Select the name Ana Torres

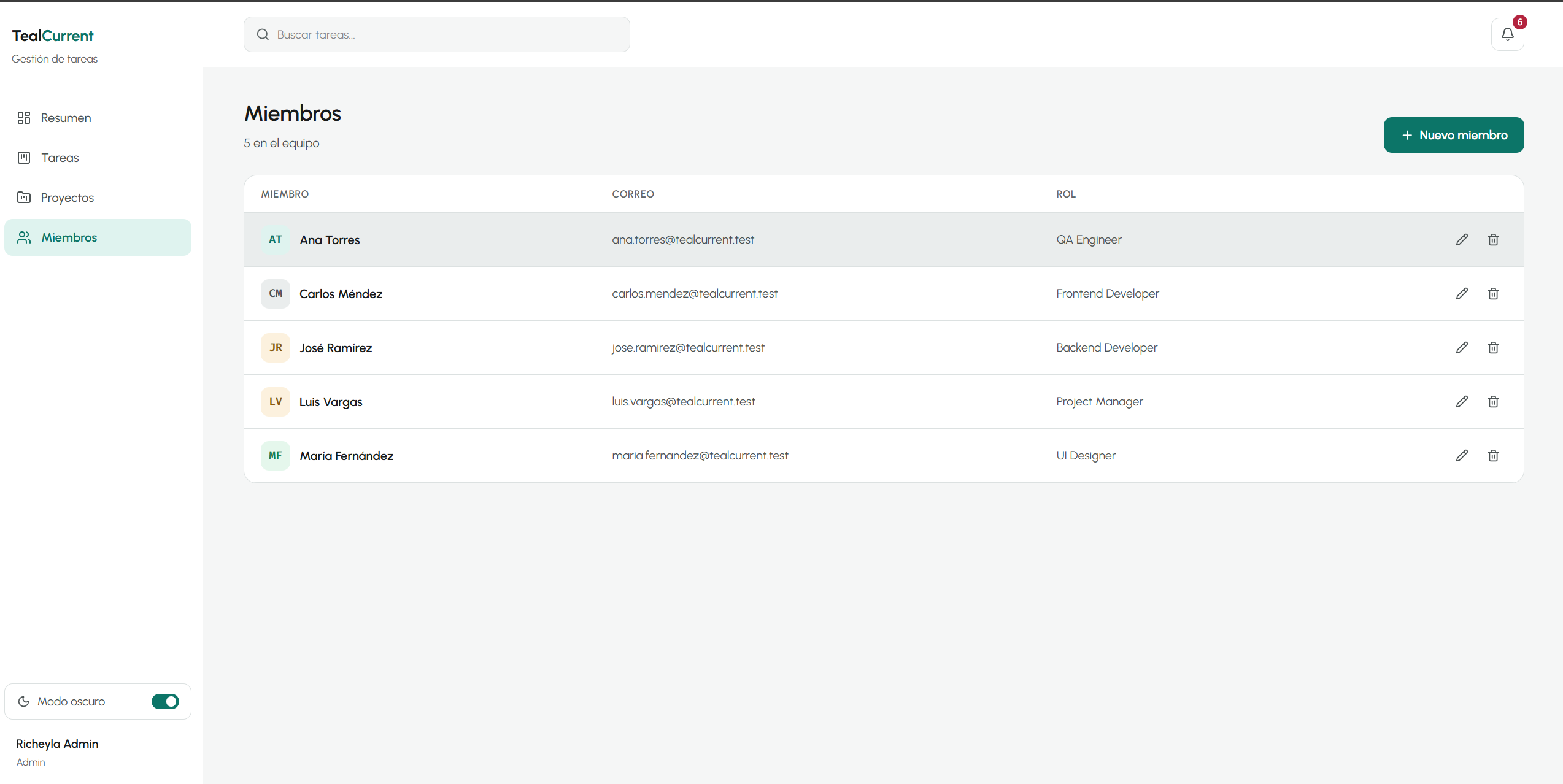pyautogui.click(x=330, y=240)
